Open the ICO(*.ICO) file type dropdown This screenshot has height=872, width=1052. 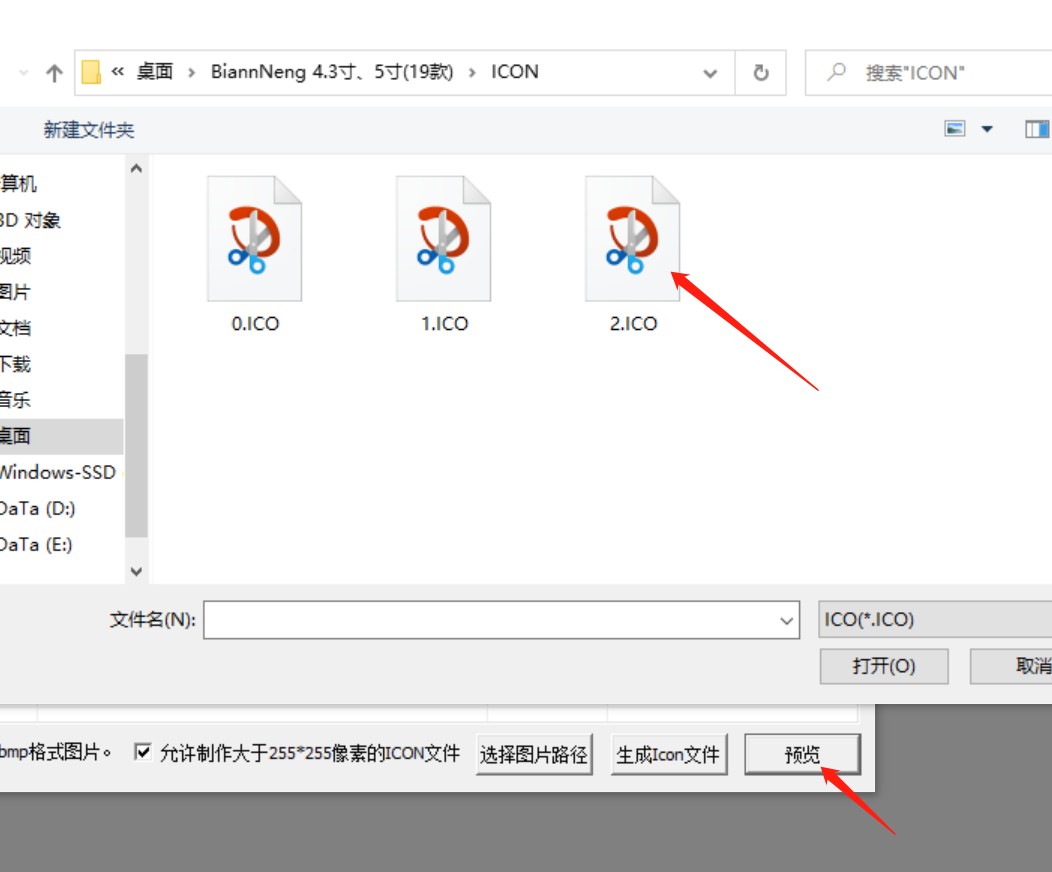(x=935, y=619)
